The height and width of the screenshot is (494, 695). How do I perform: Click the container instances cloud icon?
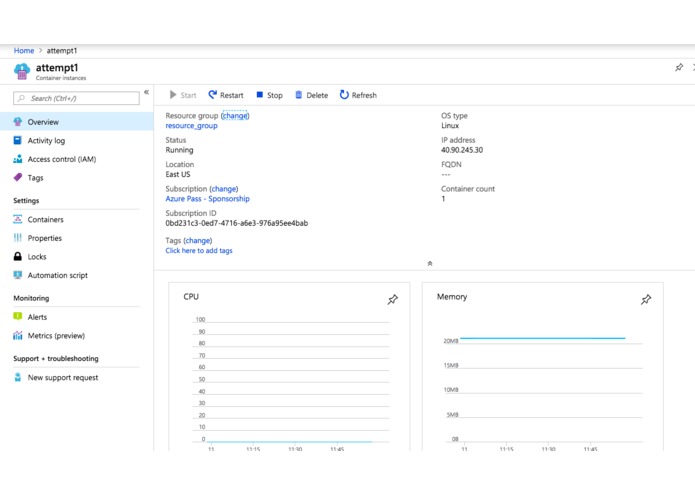(22, 71)
